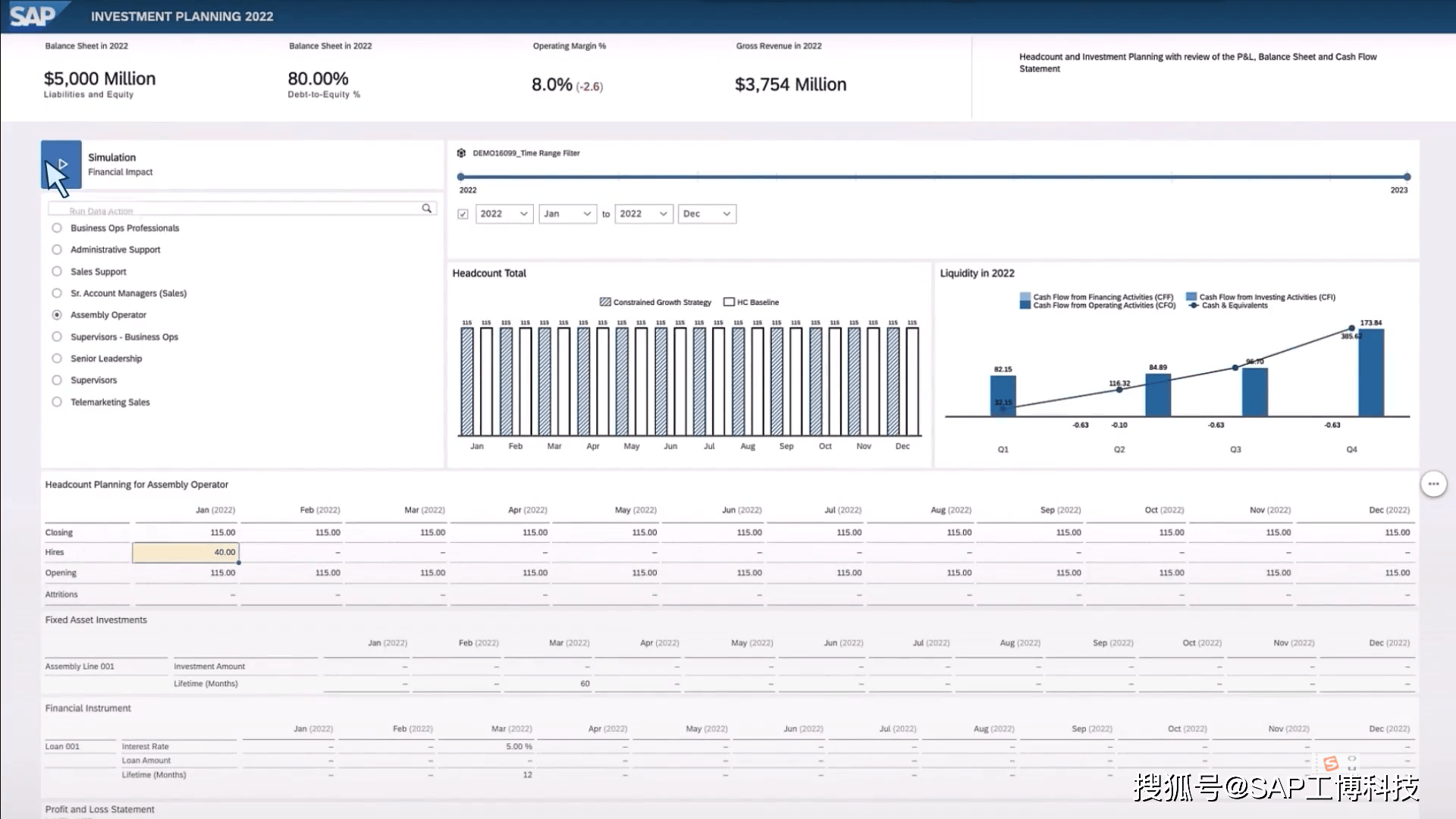Click the search magnifier in Run Data Action
Image resolution: width=1456 pixels, height=819 pixels.
(x=427, y=209)
